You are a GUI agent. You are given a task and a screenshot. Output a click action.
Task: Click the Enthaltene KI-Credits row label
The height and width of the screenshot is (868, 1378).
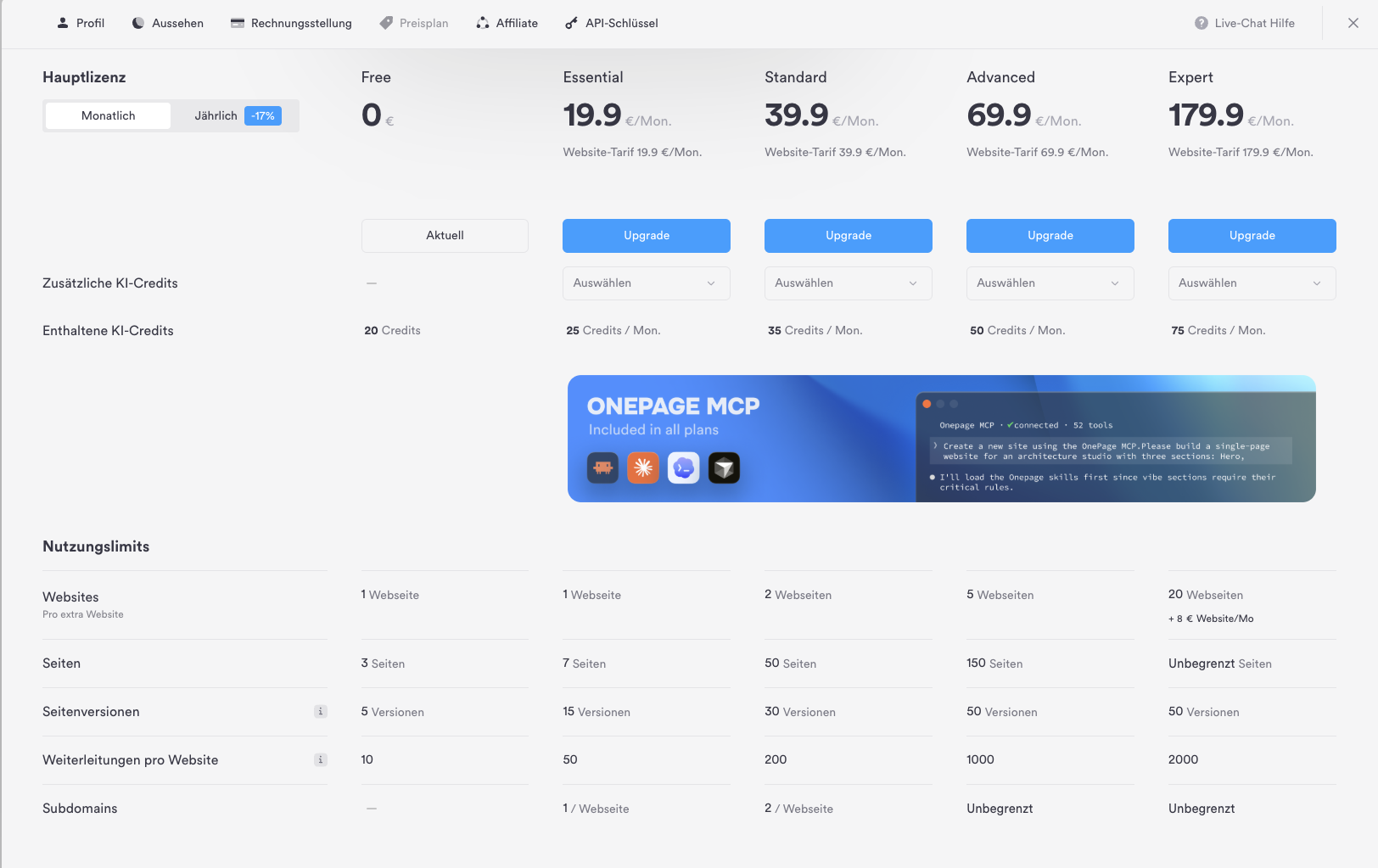(108, 331)
